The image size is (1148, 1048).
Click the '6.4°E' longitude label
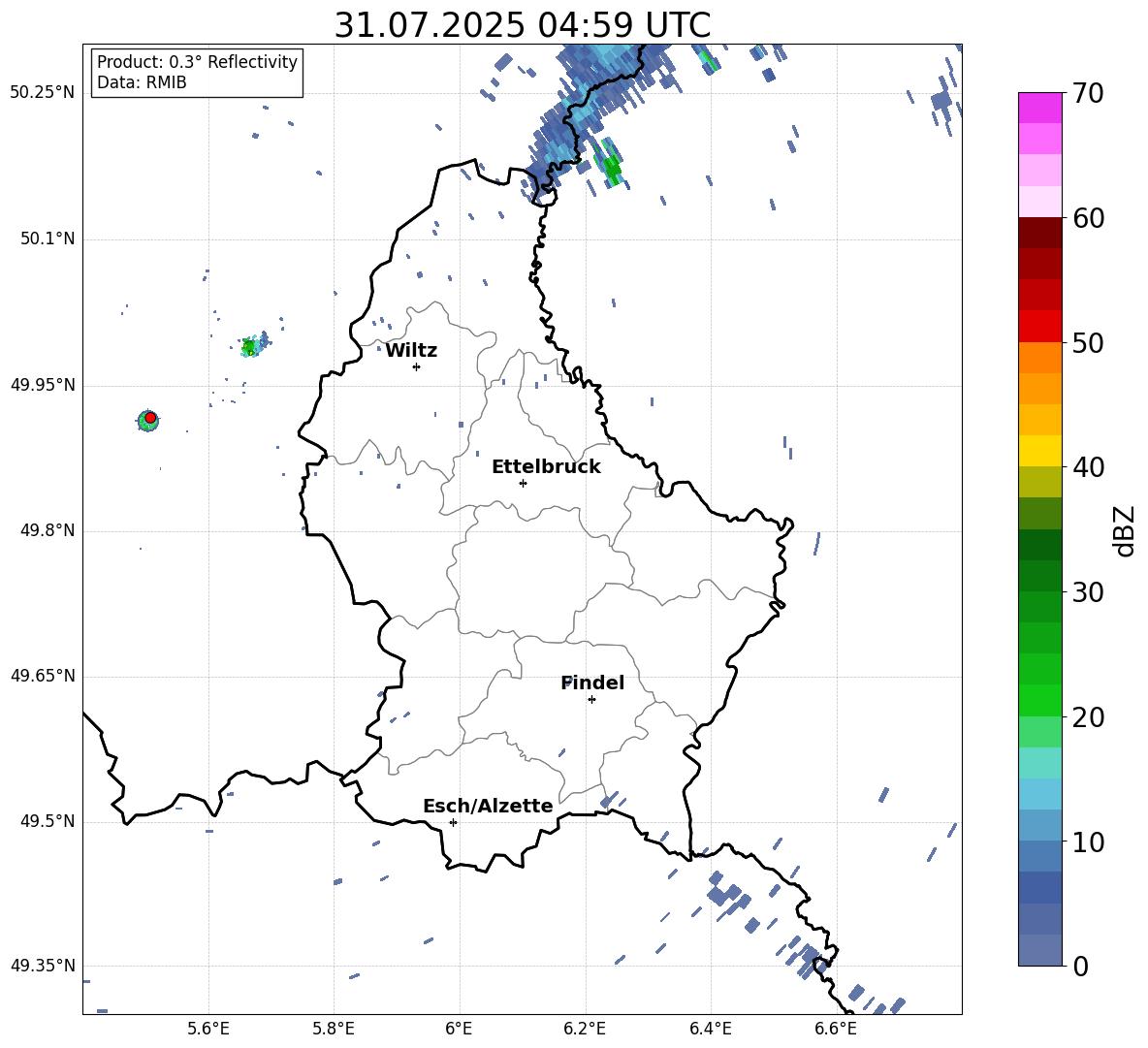[710, 1030]
